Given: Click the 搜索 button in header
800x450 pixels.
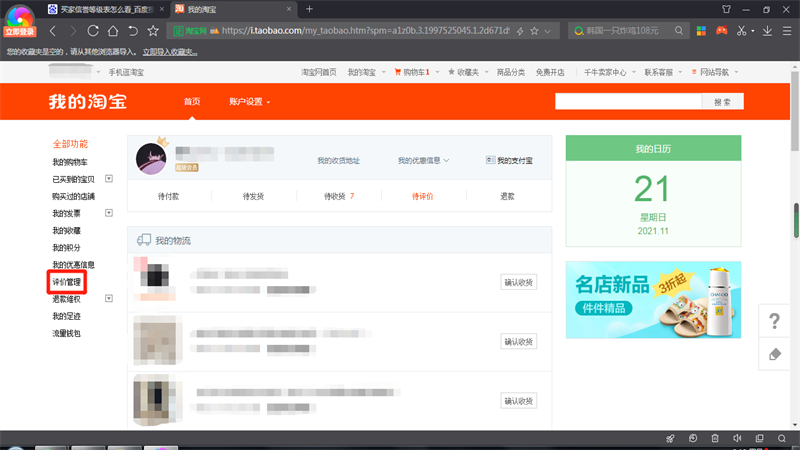Looking at the screenshot, I should tap(722, 102).
